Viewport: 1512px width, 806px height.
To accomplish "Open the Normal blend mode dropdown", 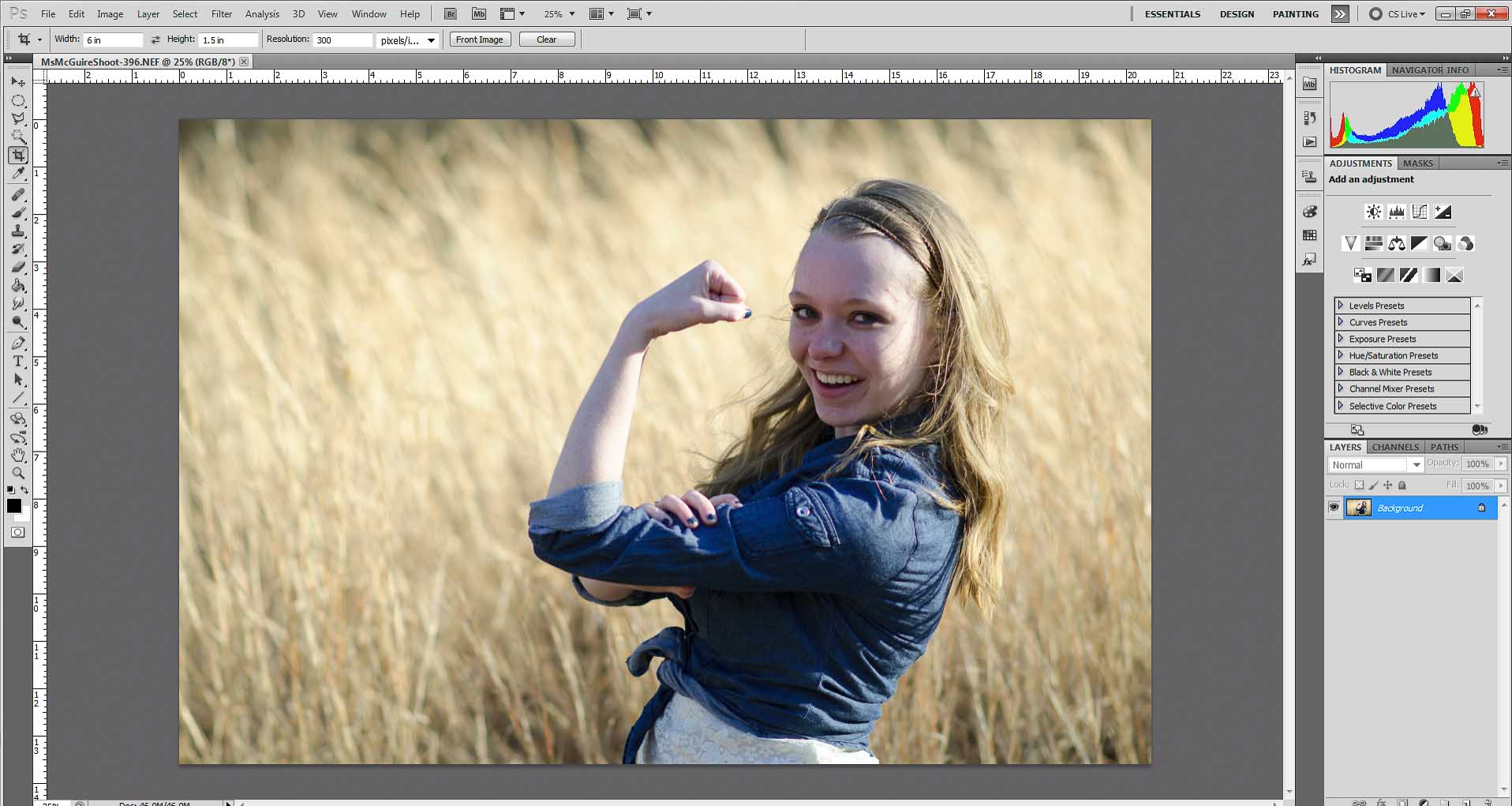I will pos(1375,465).
